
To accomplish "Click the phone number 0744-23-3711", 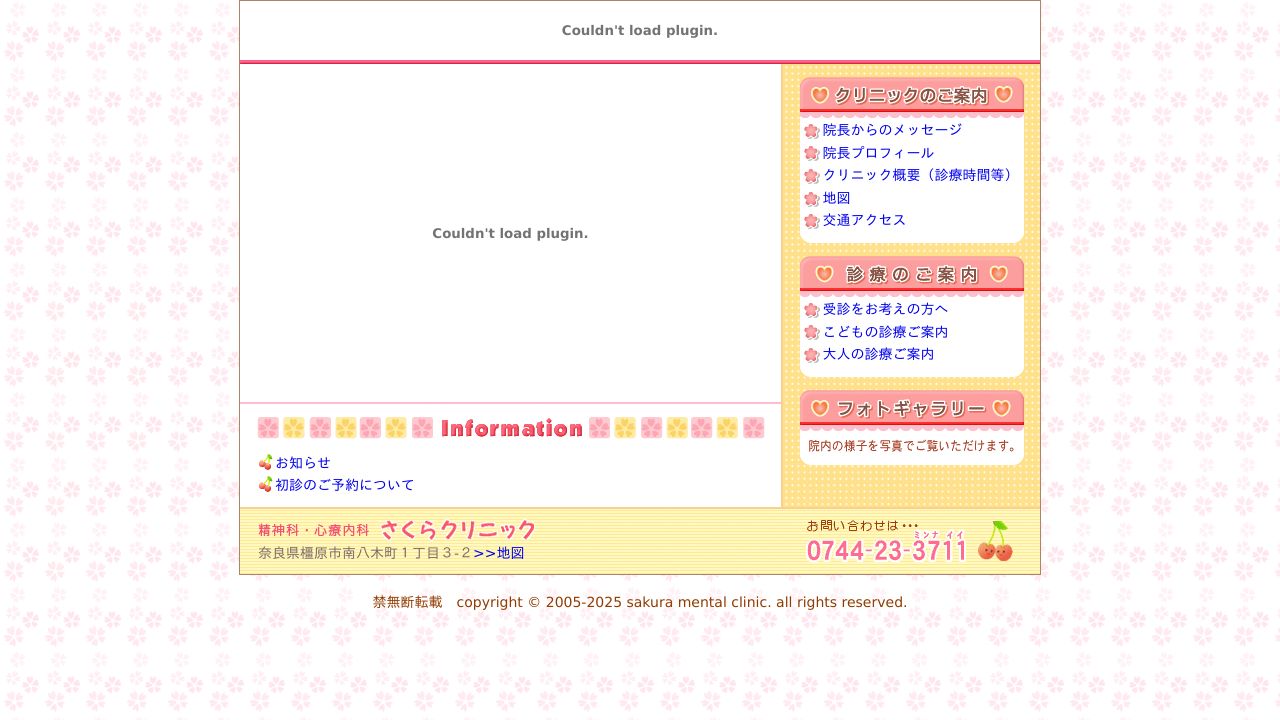I will pos(886,551).
